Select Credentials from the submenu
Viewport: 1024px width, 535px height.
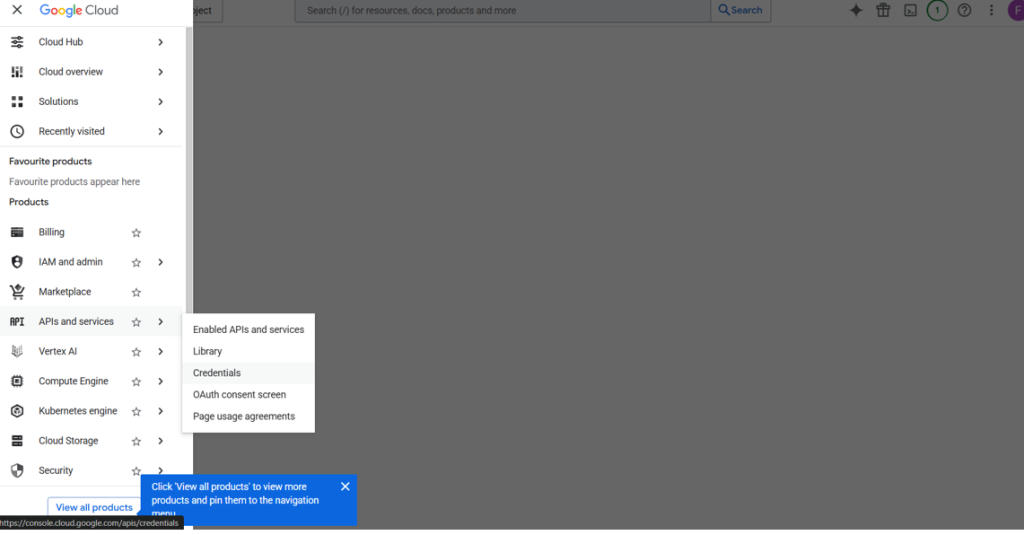pyautogui.click(x=217, y=373)
